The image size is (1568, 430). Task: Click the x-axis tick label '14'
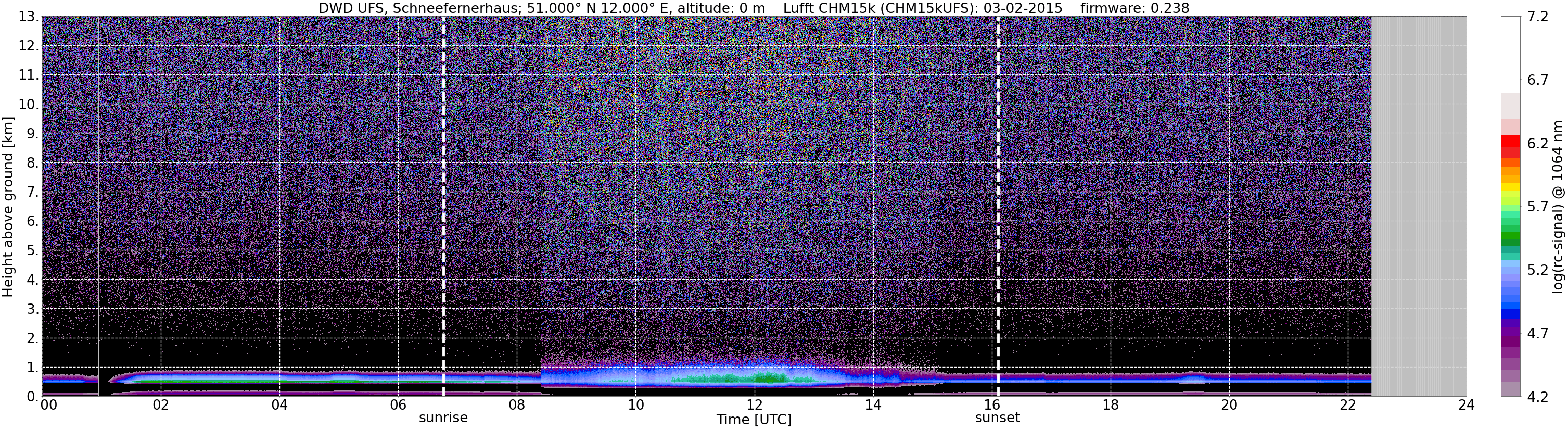(873, 405)
